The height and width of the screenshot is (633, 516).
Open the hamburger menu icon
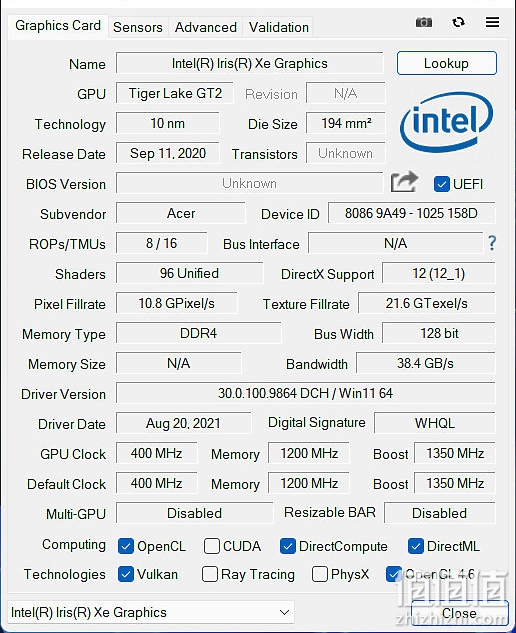(x=492, y=22)
